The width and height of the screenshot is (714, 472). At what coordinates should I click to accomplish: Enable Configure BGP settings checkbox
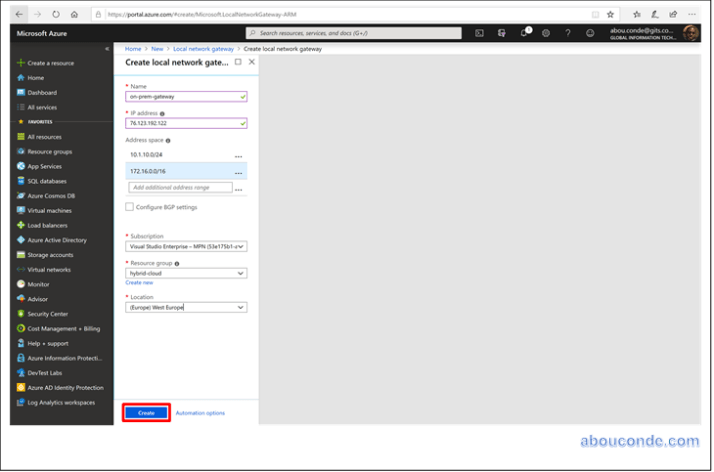click(130, 207)
